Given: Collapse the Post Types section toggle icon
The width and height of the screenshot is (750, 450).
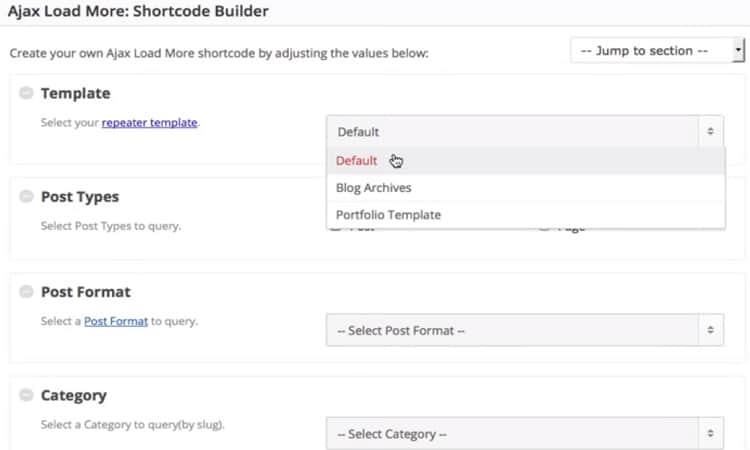Looking at the screenshot, I should coord(26,196).
